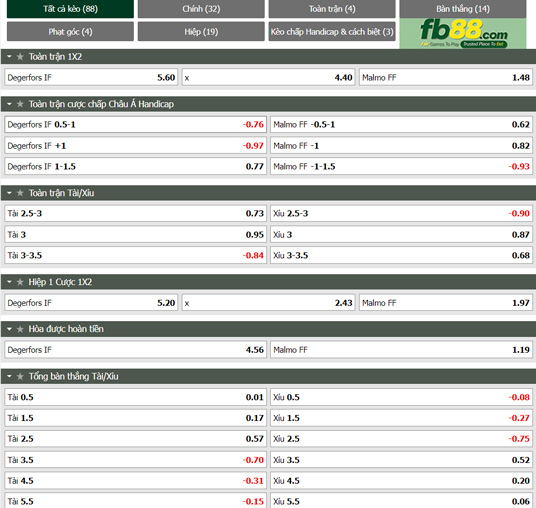Viewport: 536px width, 508px height.
Task: Collapse the Hòa được hoàn tiền section arrow
Action: tap(9, 329)
